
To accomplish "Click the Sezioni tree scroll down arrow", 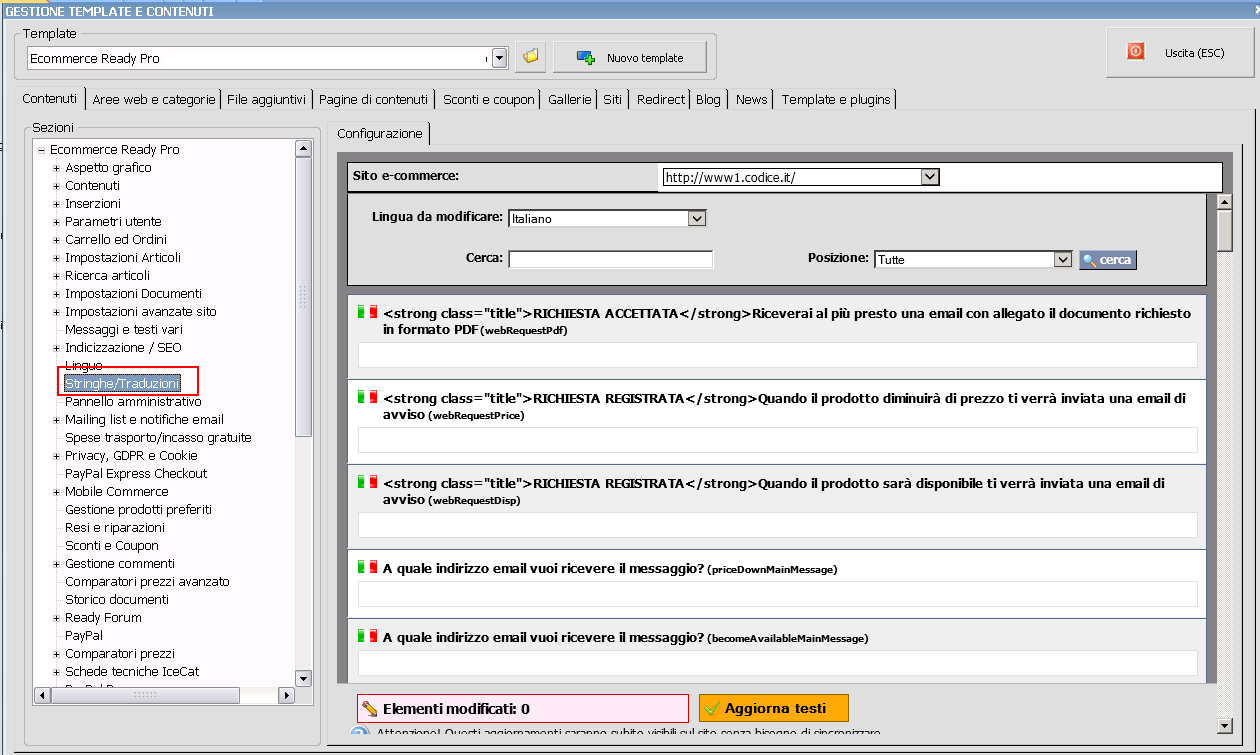I will [x=304, y=678].
